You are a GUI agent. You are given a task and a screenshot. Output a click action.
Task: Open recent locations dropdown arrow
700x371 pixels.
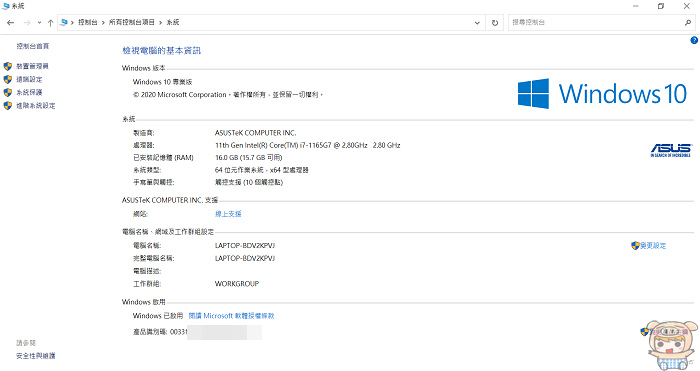[39, 23]
